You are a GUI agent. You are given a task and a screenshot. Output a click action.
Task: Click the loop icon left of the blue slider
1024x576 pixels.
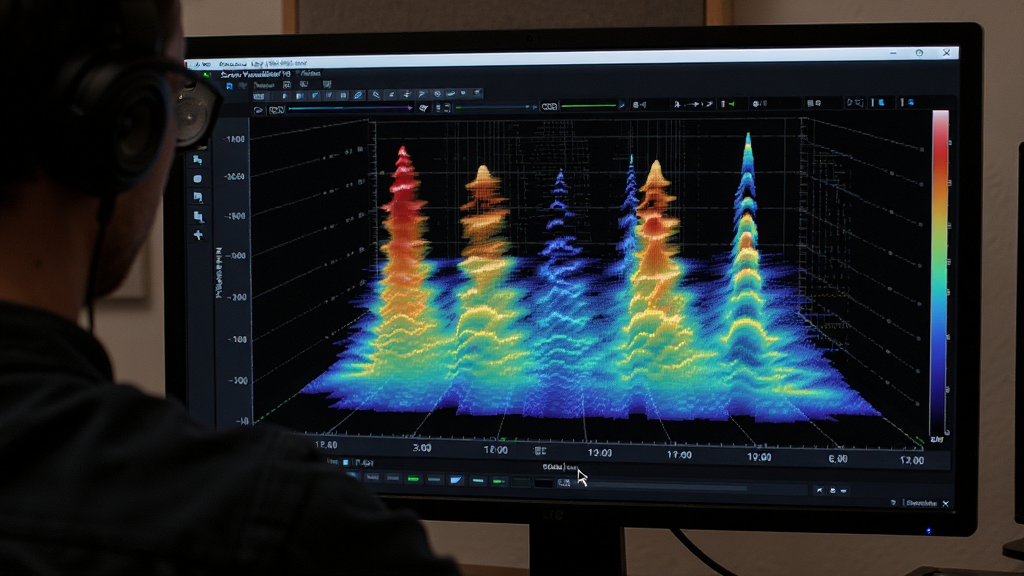(x=259, y=110)
